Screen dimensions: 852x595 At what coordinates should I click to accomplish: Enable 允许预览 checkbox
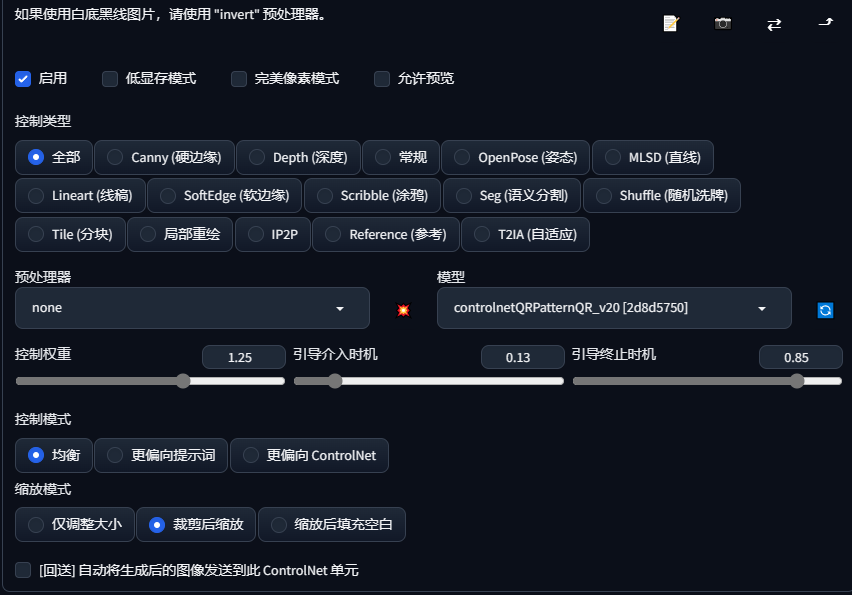coord(382,78)
